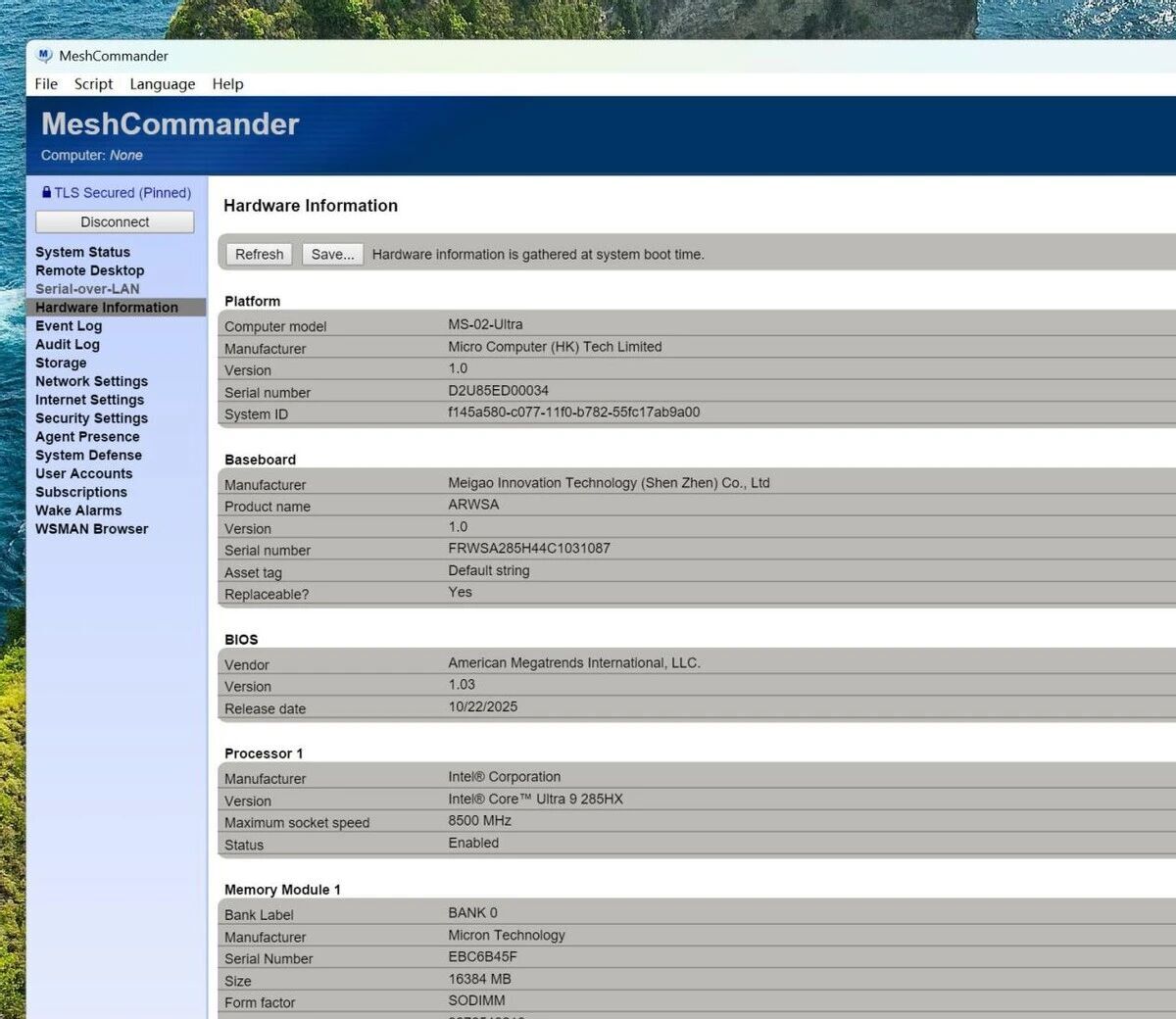Image resolution: width=1176 pixels, height=1019 pixels.
Task: Click the Processor 1 section heading
Action: (x=264, y=753)
